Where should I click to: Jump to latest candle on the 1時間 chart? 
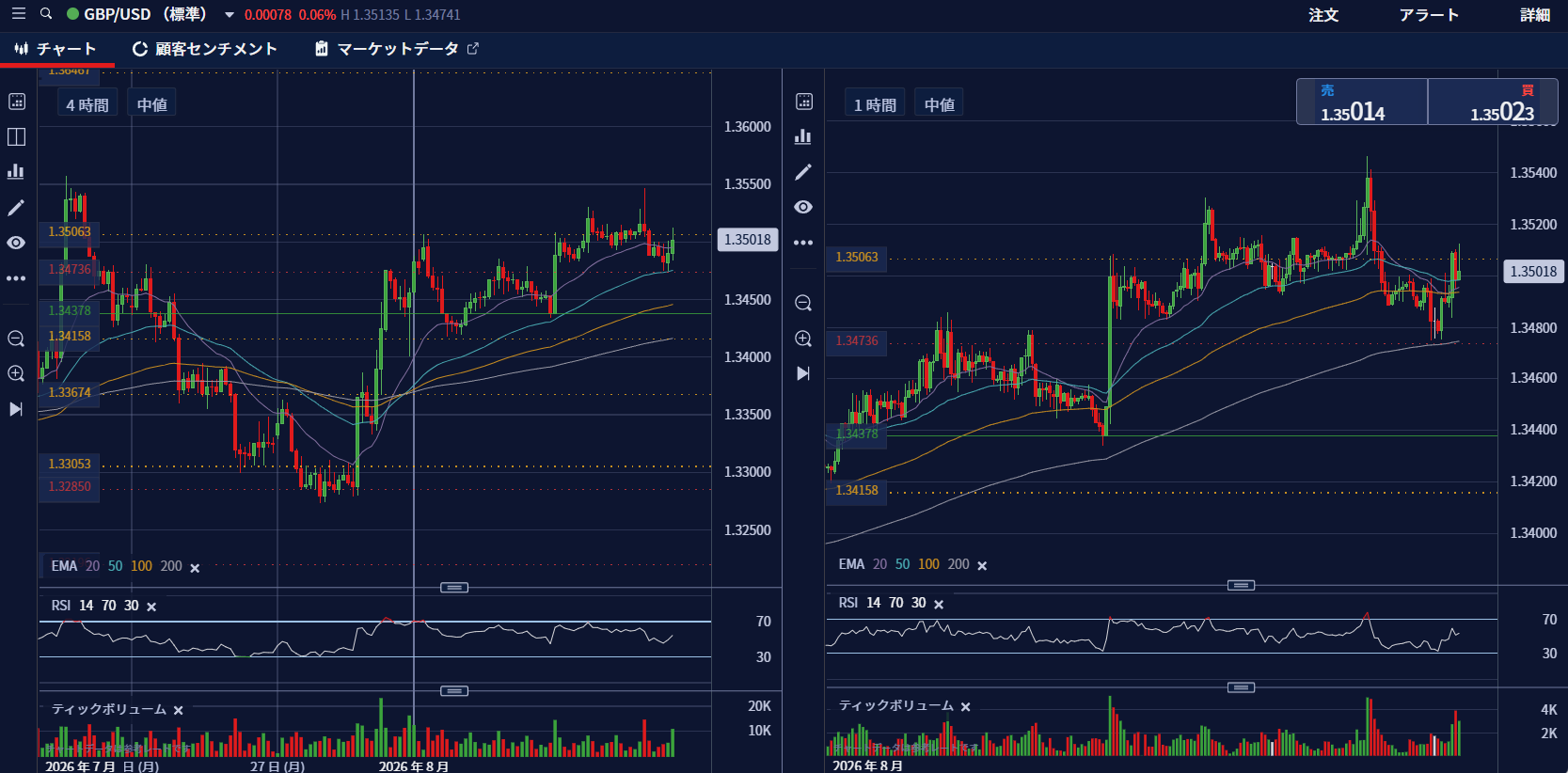click(803, 373)
